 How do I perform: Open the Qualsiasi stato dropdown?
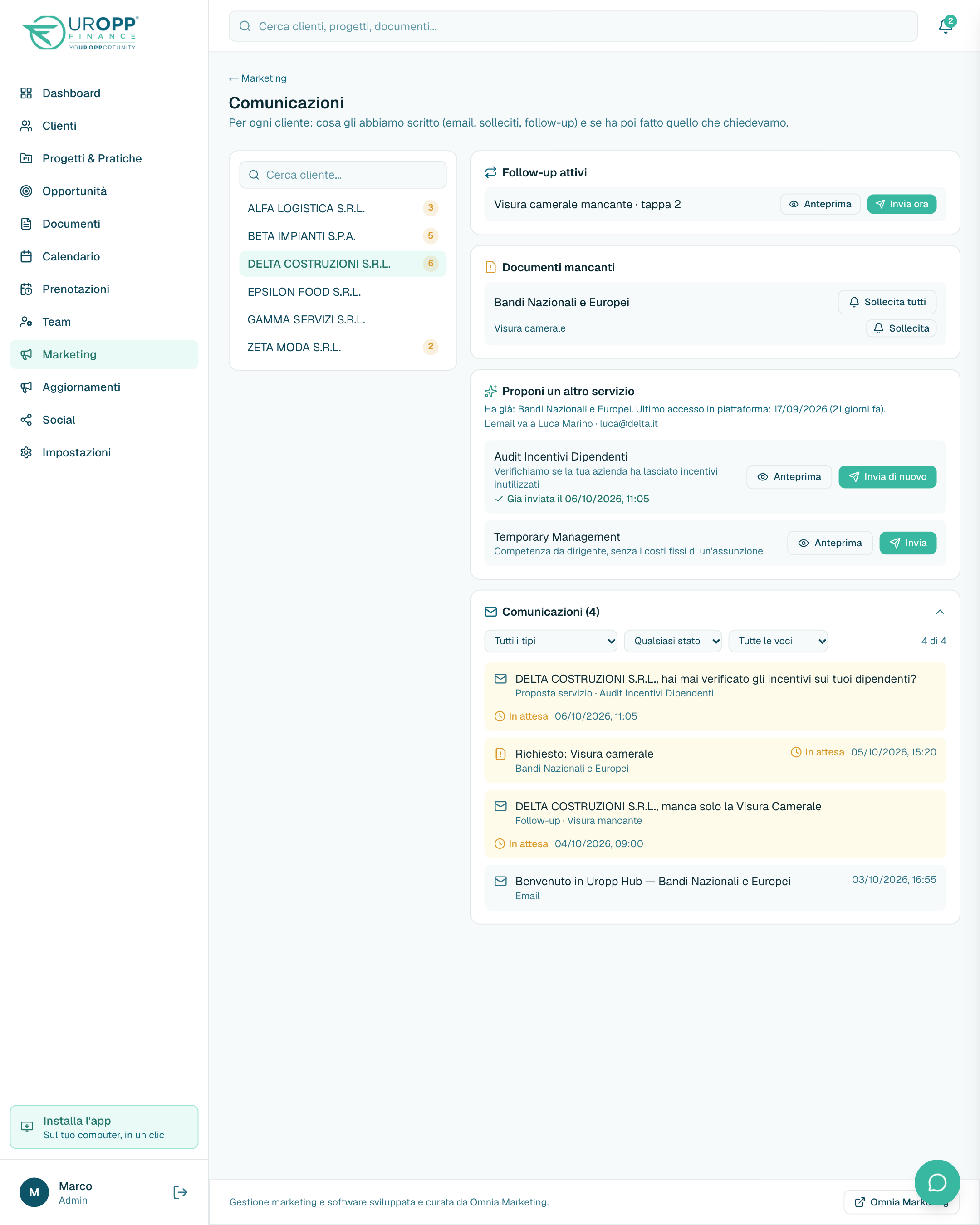pos(673,641)
